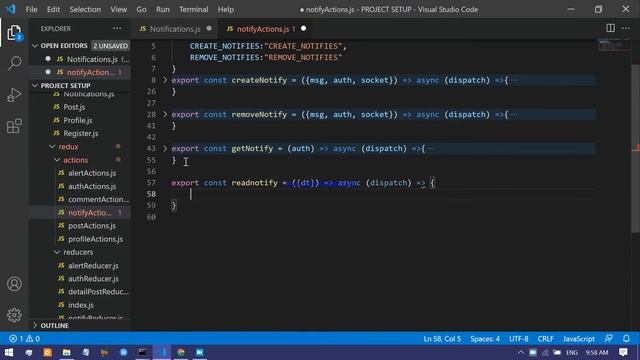Open alertActions.js in the file tree
Screen dimensions: 640x360
click(92, 173)
